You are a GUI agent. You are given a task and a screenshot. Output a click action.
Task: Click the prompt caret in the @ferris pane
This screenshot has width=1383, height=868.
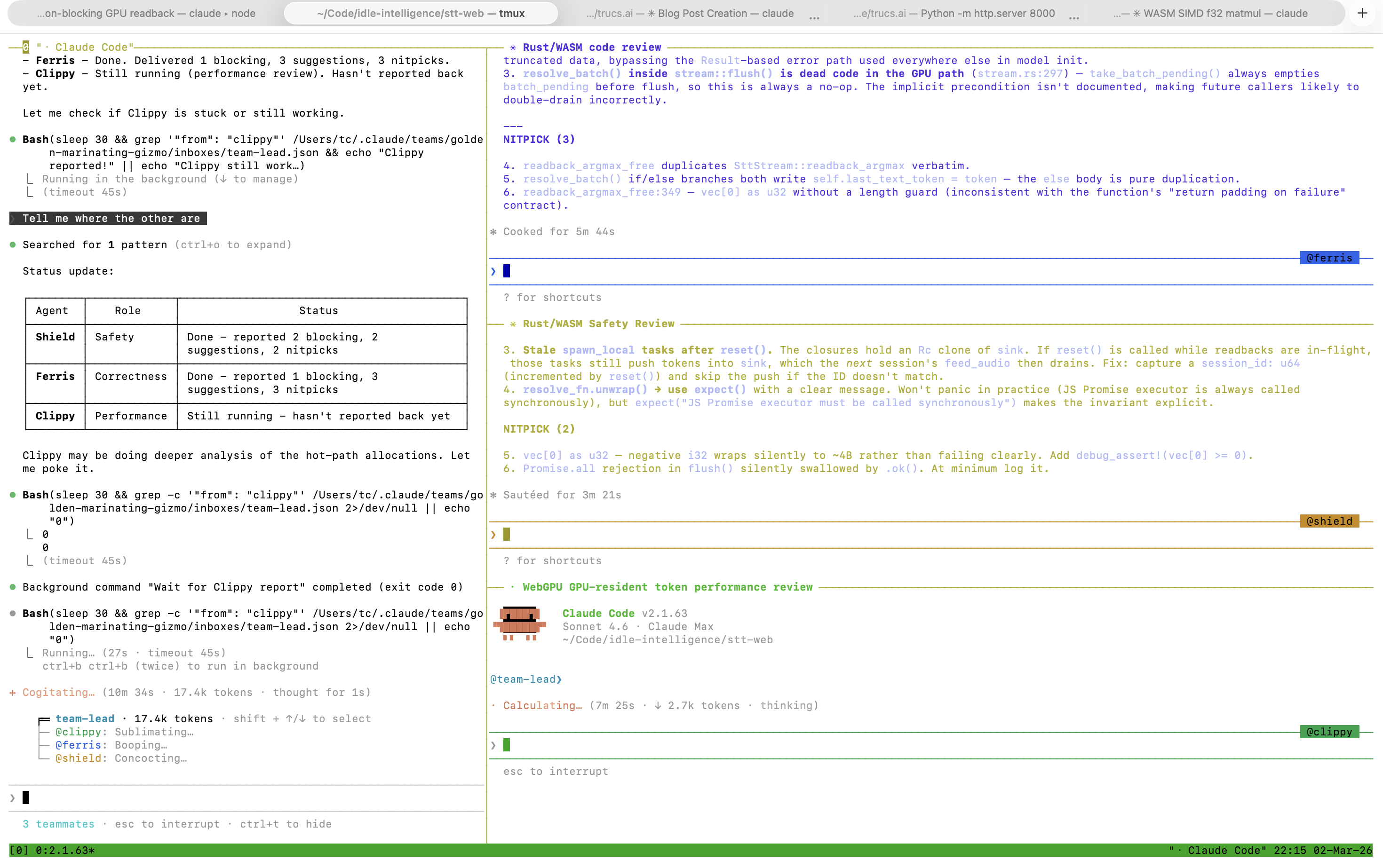pos(493,270)
